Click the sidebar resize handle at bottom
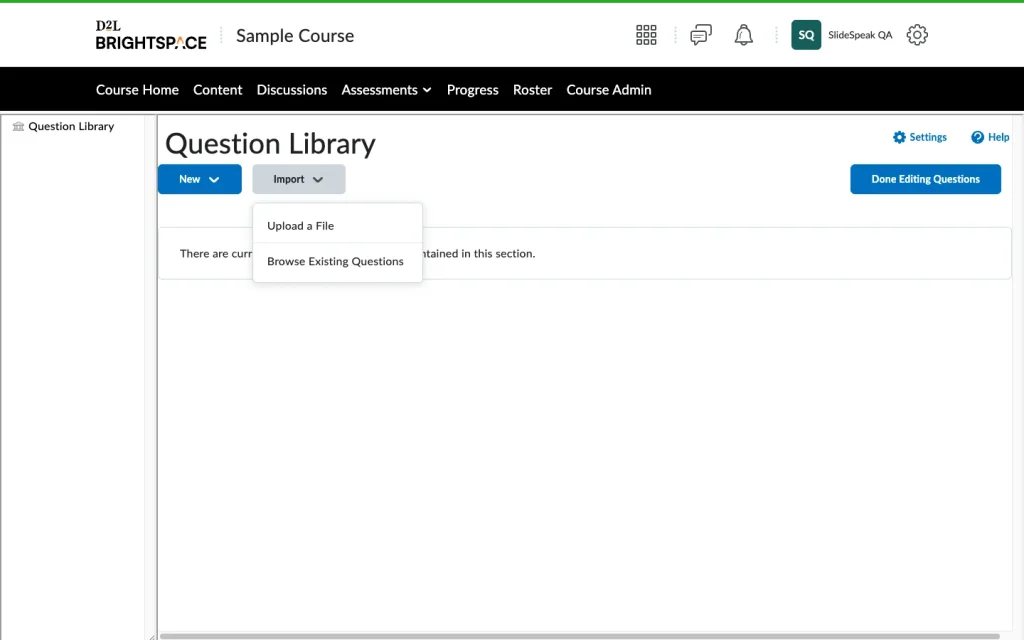 point(151,637)
